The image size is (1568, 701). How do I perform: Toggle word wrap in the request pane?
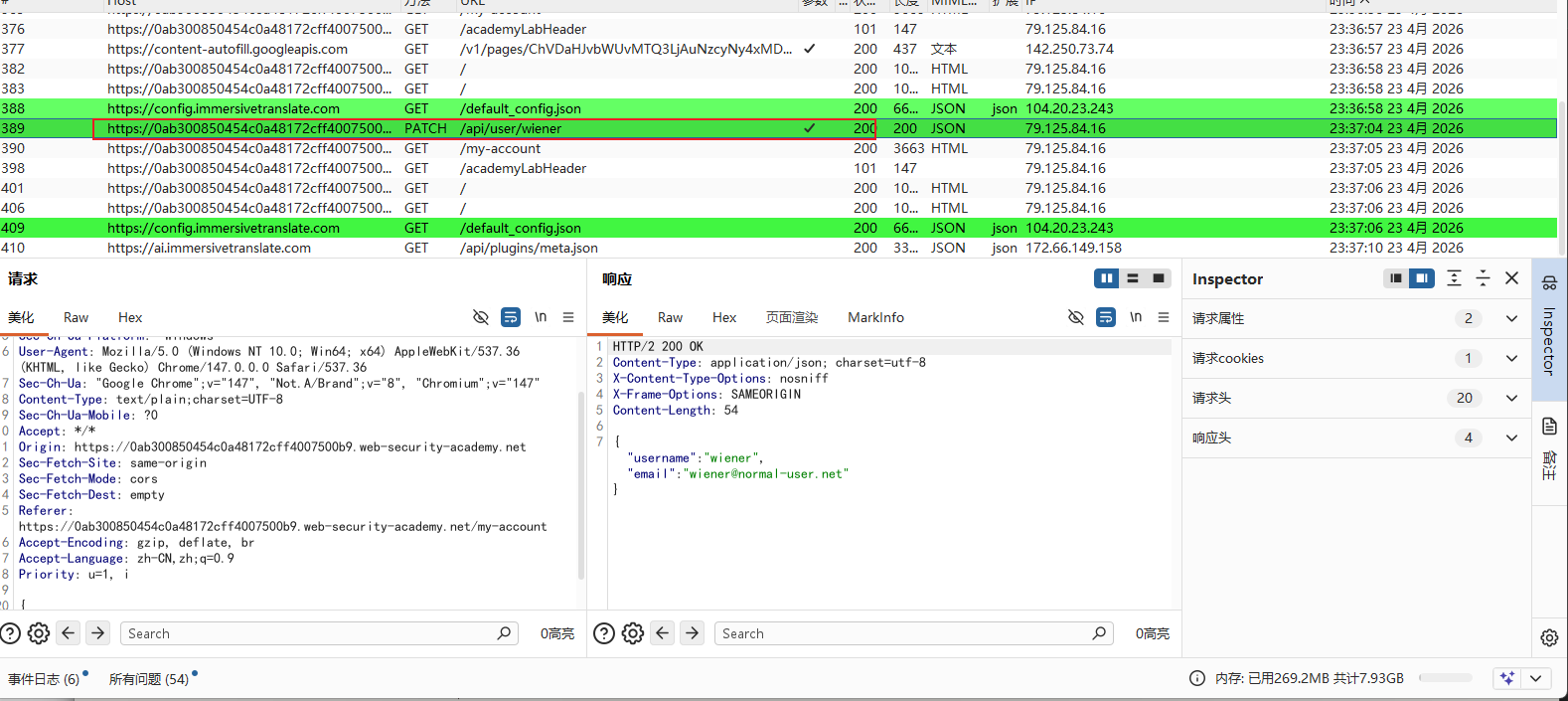[511, 317]
